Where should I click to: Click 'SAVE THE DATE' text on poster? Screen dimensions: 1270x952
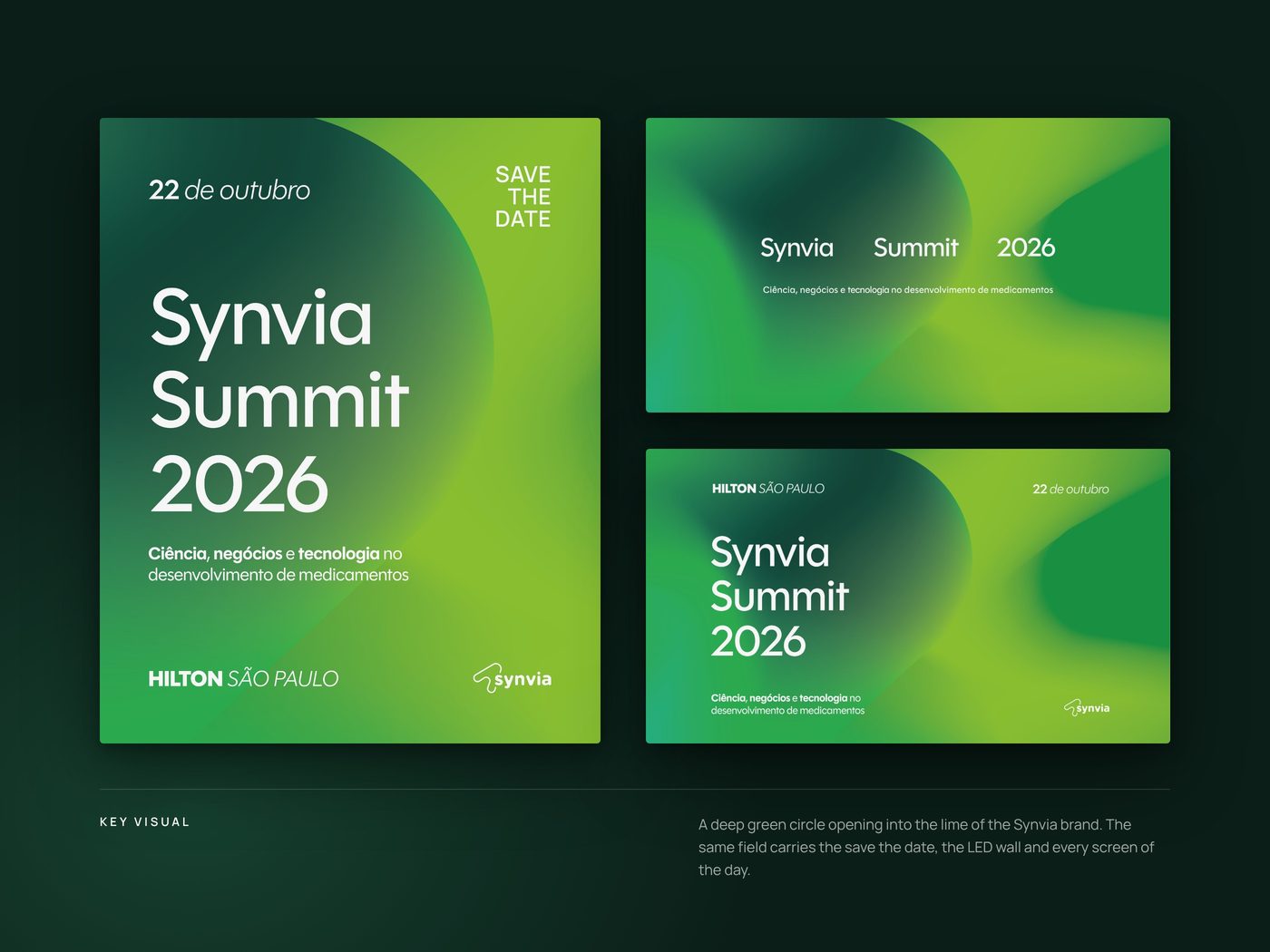[523, 197]
